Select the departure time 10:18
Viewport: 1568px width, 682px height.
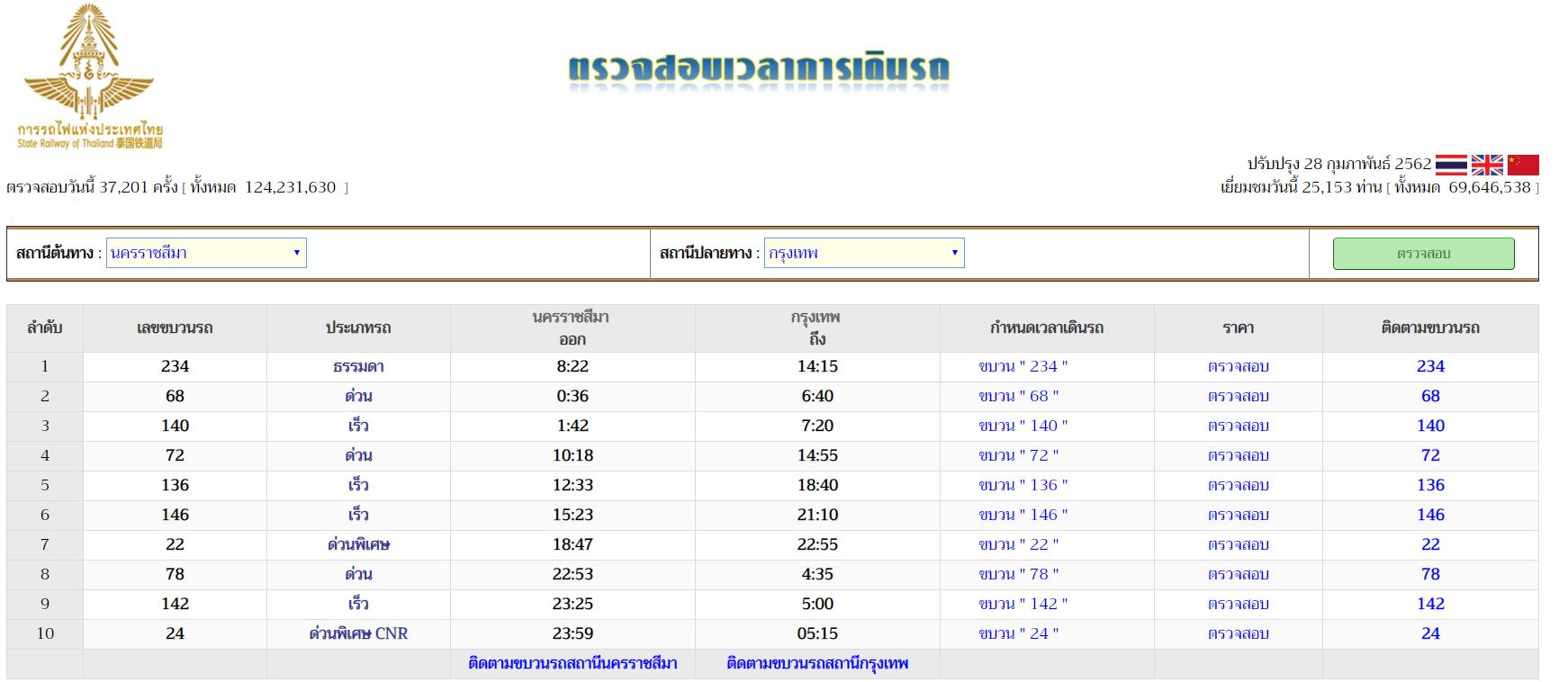pyautogui.click(x=572, y=455)
